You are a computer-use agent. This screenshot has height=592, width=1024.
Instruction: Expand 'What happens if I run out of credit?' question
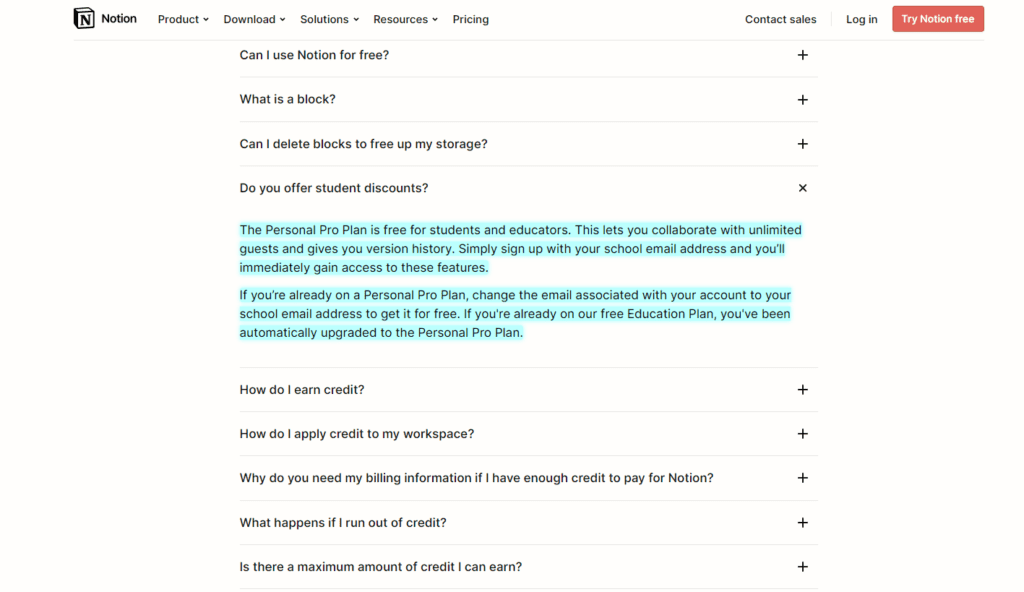343,523
